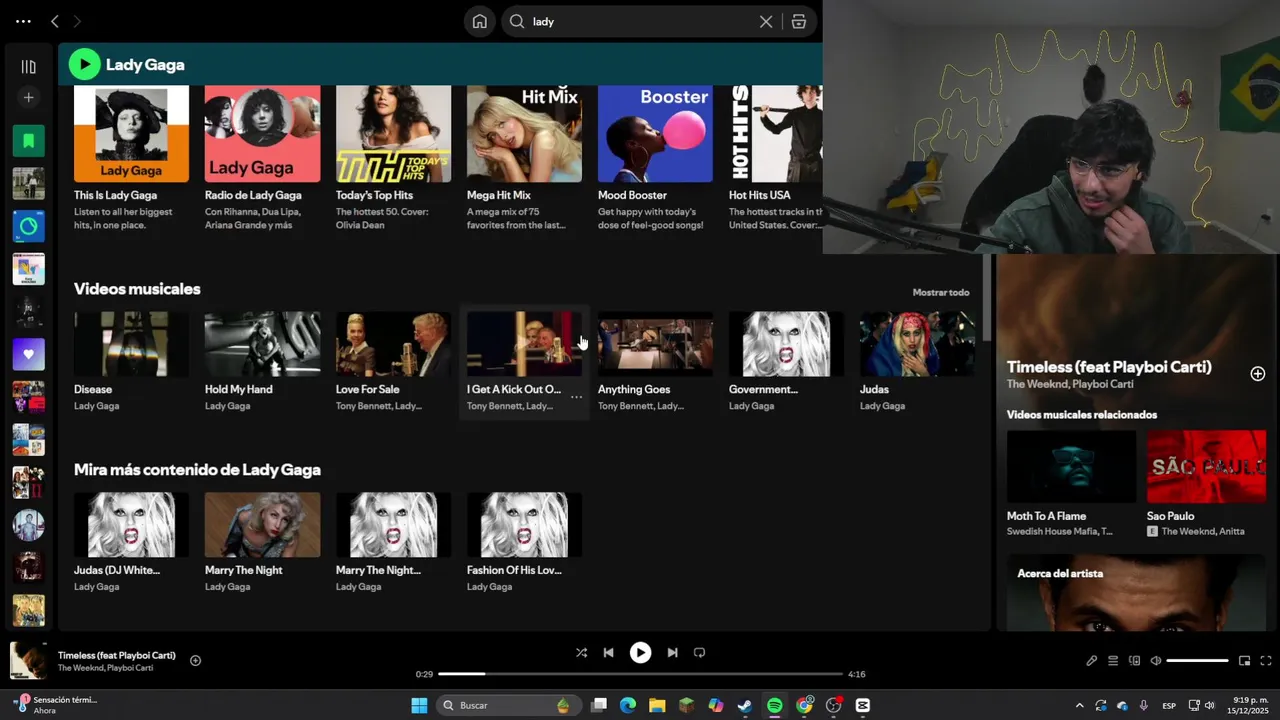Click Mostrar todo for Videos musicales
This screenshot has width=1280, height=720.
[940, 292]
